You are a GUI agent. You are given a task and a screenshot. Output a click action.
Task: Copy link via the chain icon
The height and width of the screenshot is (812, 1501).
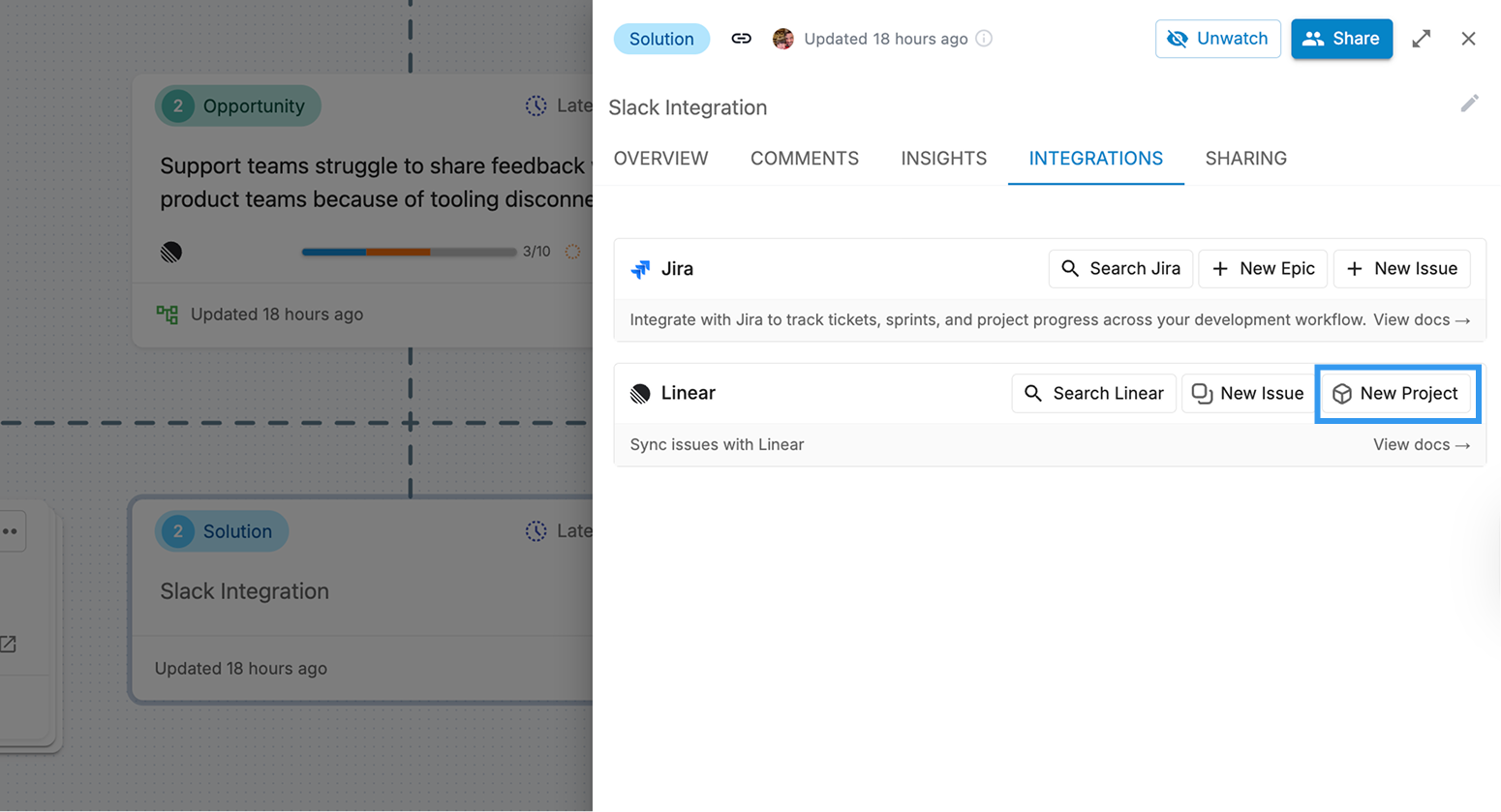pos(741,39)
